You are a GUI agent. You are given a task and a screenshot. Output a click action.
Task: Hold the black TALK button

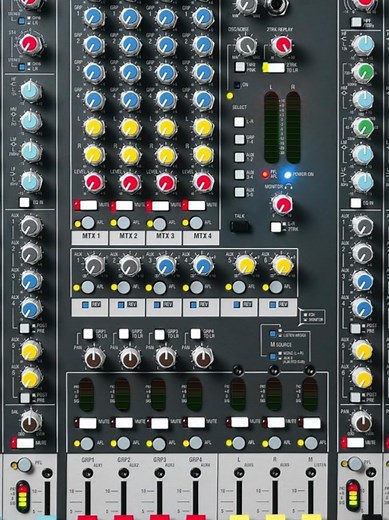[239, 226]
